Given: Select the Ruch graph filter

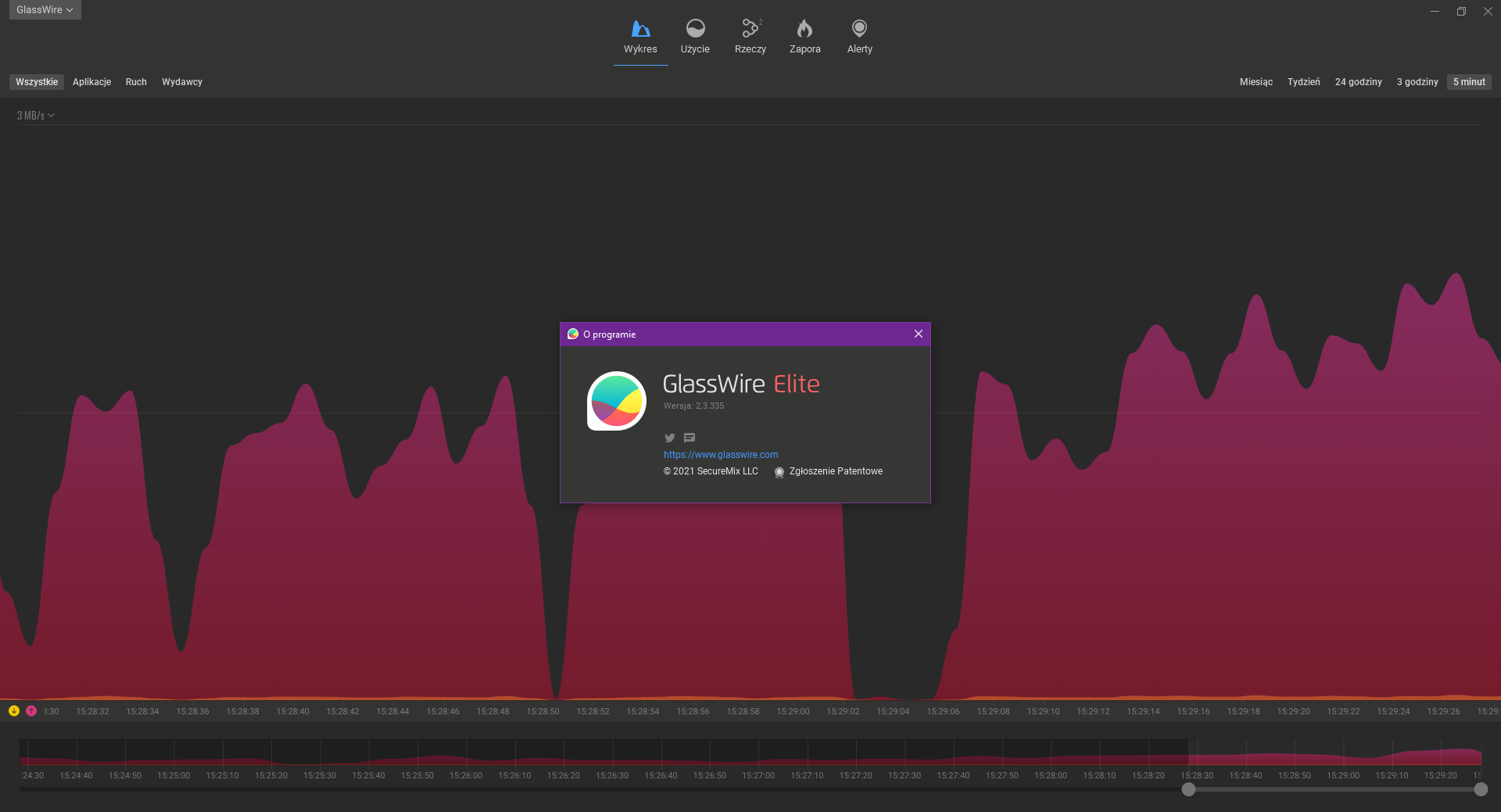Looking at the screenshot, I should click(136, 82).
